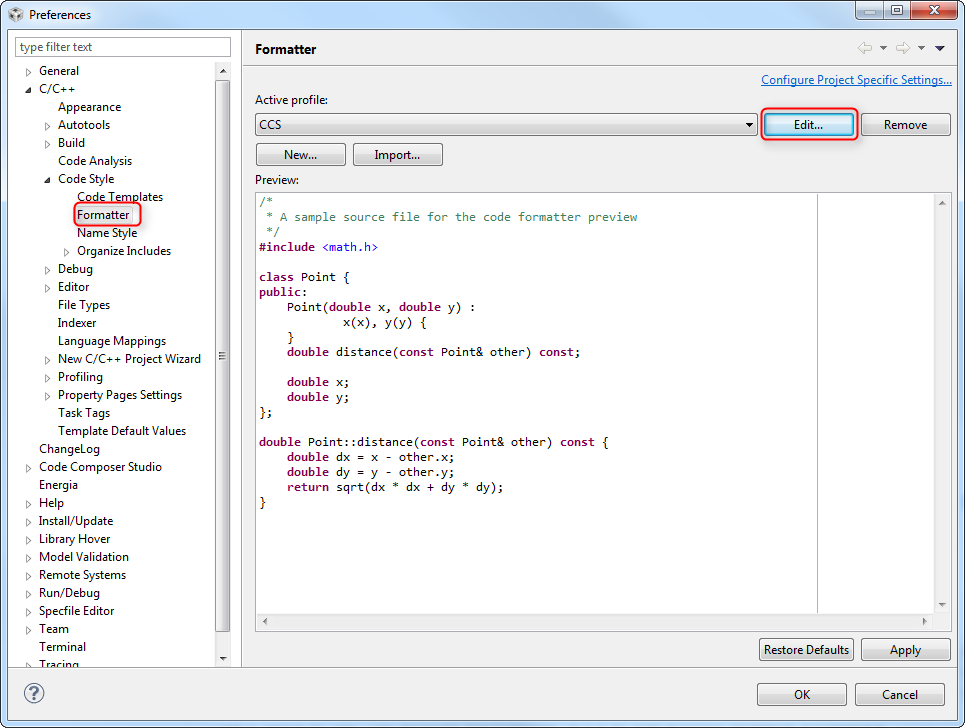
Task: Select Help in the tree
Action: point(51,503)
